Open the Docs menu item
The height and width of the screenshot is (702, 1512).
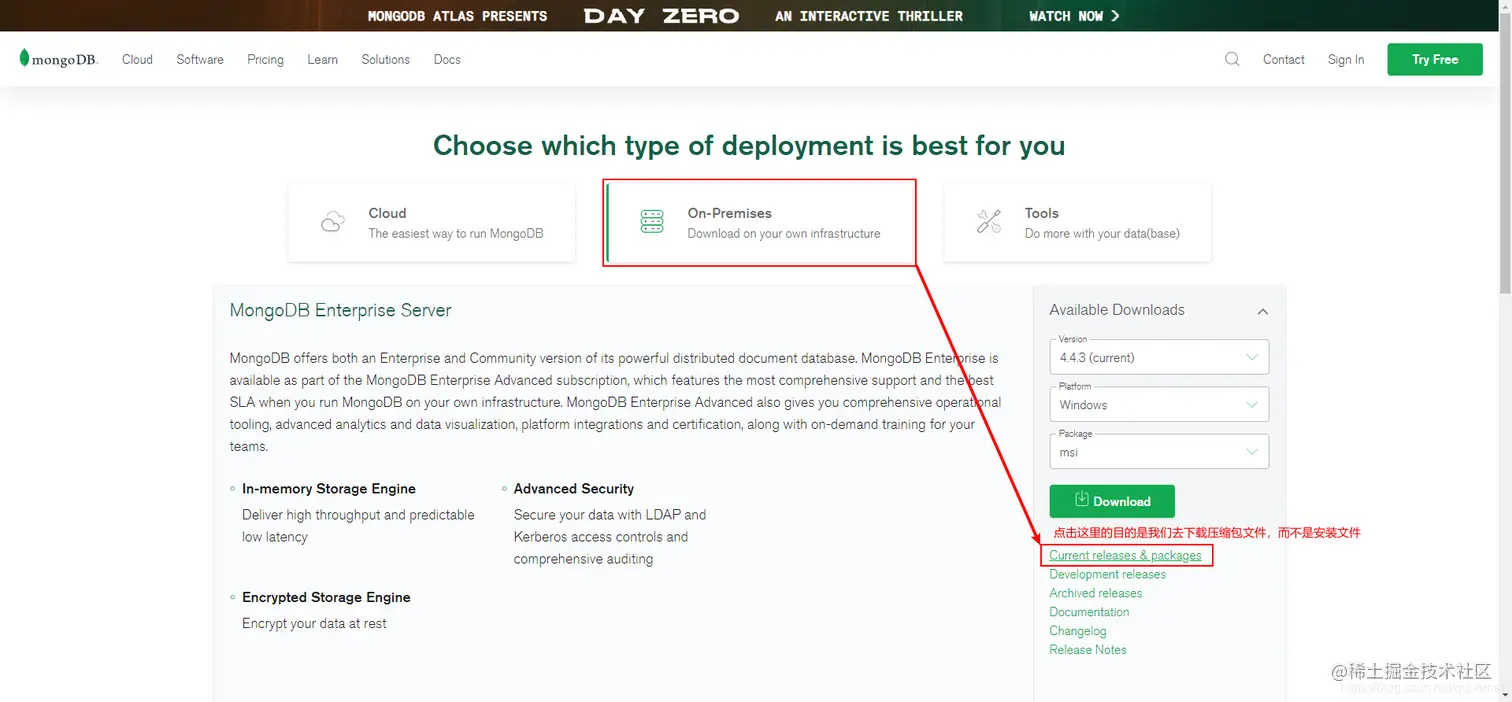(x=447, y=59)
